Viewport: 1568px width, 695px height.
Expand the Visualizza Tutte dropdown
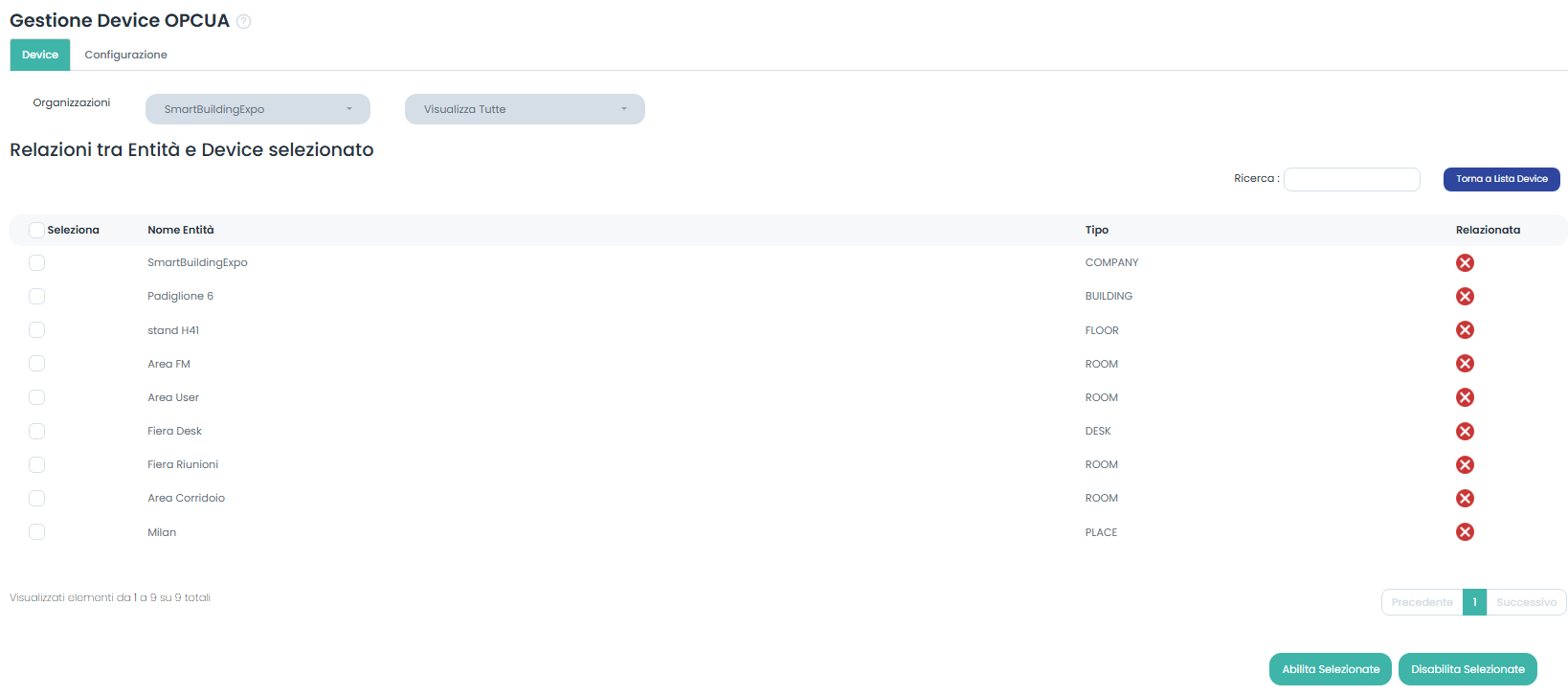(525, 109)
